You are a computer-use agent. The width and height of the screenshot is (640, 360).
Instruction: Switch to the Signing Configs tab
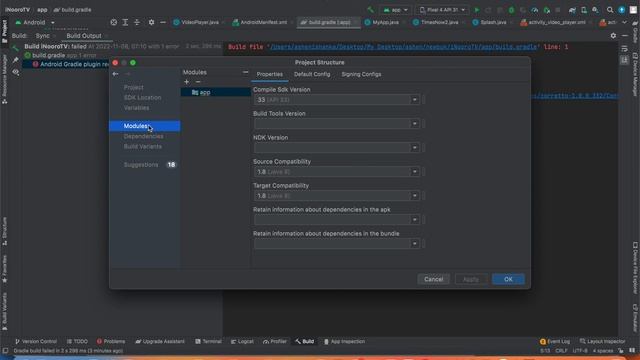[x=361, y=74]
